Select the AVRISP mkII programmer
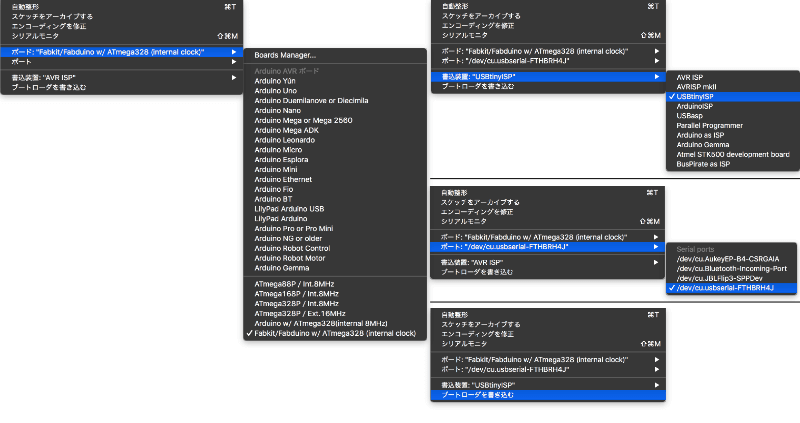Image resolution: width=800 pixels, height=423 pixels. [733, 87]
